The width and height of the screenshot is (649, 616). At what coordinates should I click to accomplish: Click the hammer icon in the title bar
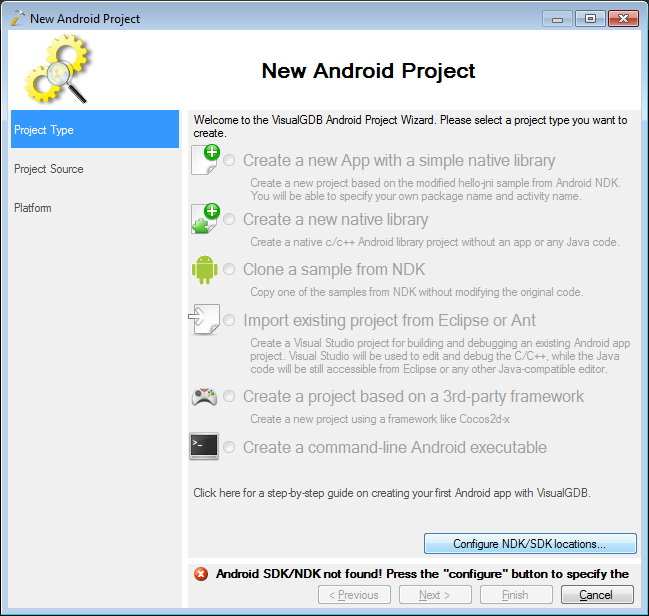[x=17, y=19]
